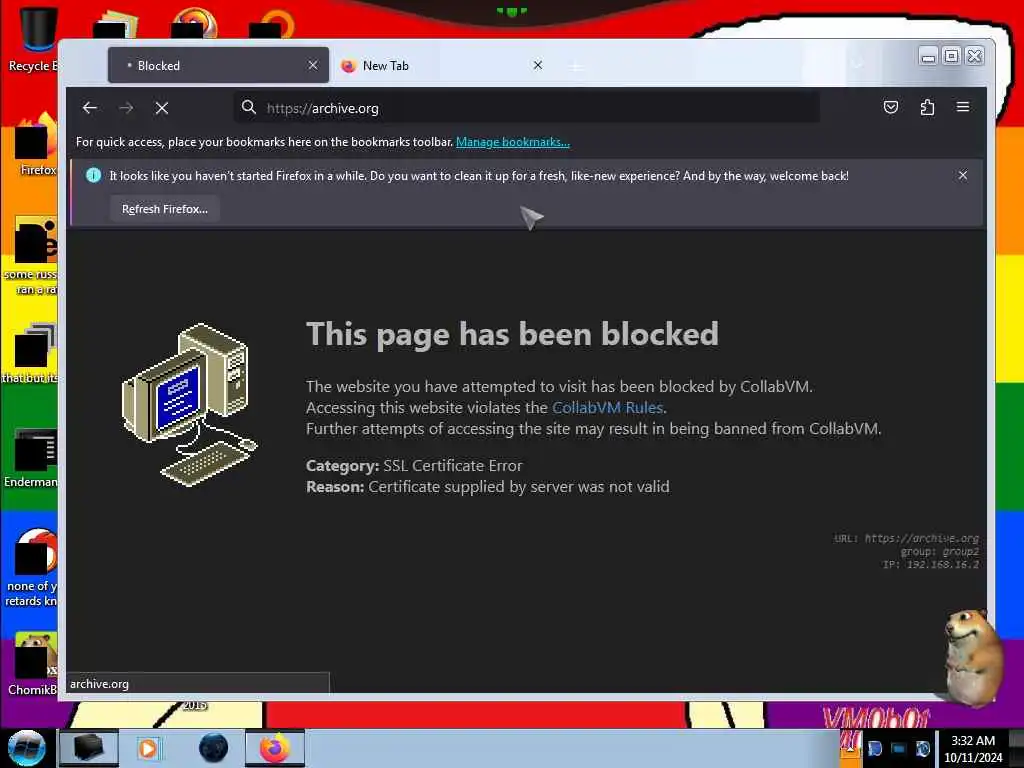Open the Extensions puzzle icon
The width and height of the screenshot is (1024, 768).
click(x=927, y=107)
